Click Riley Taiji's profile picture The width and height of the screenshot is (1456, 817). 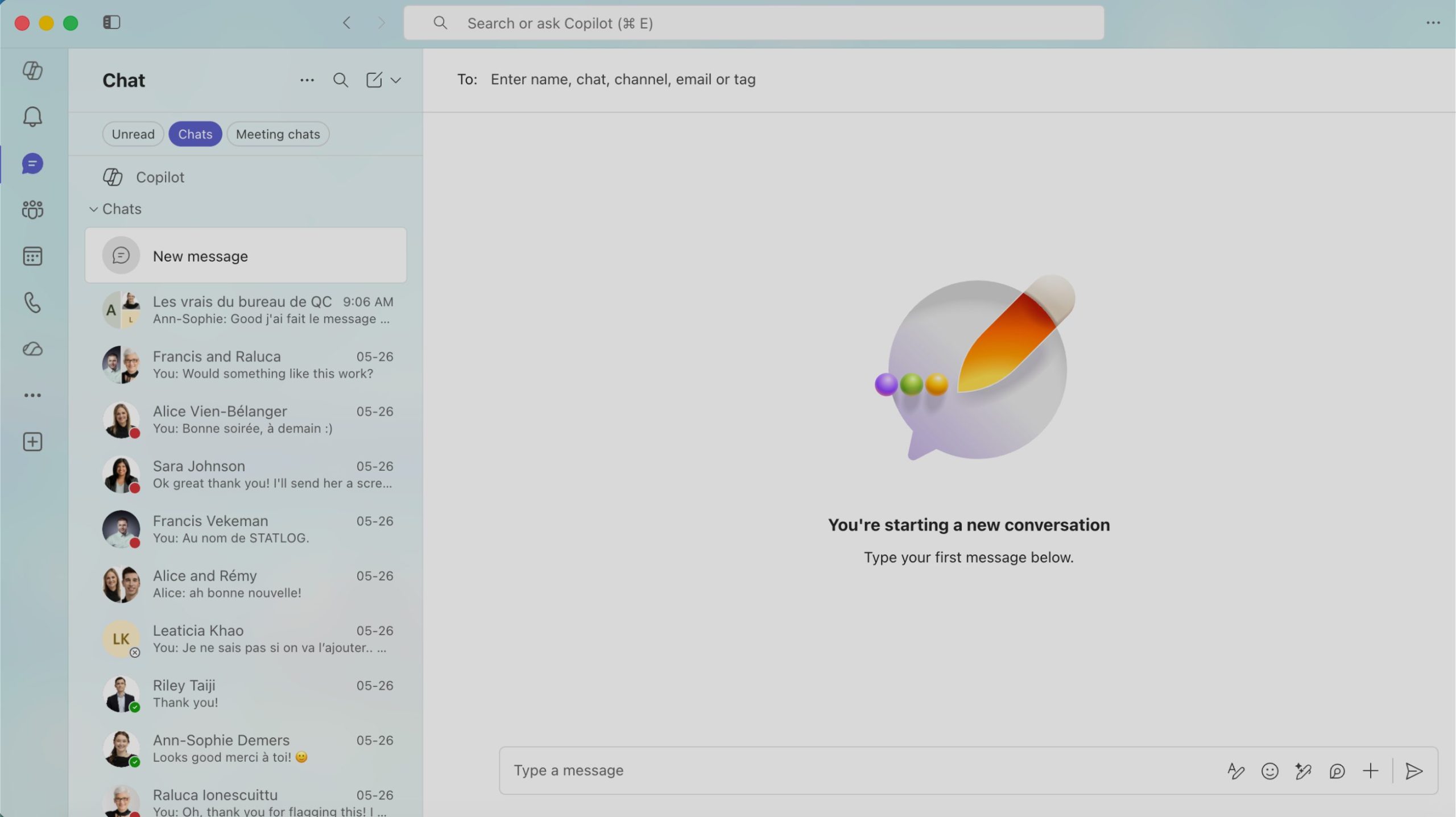[121, 694]
